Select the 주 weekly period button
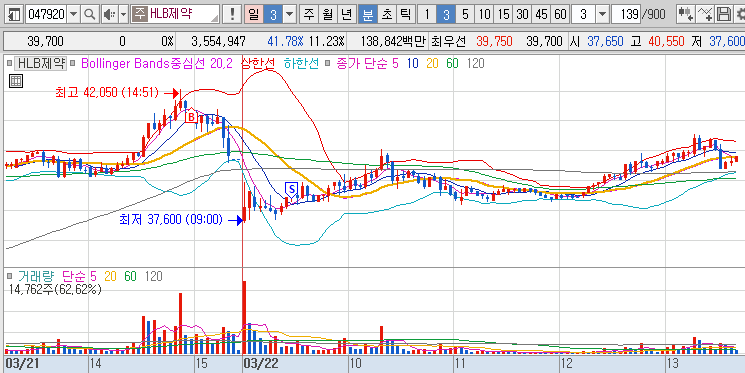This screenshot has height=373, width=745. click(x=309, y=14)
